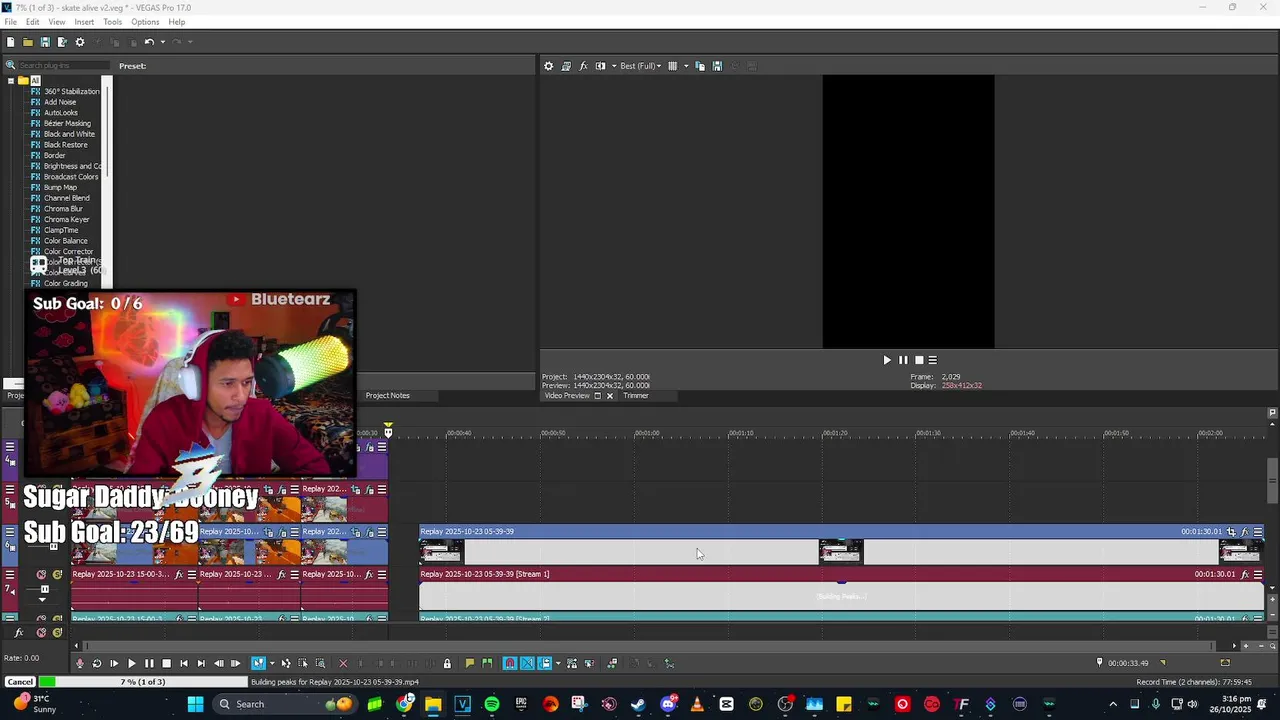
Task: Click the Undo arrow in main toolbar
Action: tap(148, 42)
